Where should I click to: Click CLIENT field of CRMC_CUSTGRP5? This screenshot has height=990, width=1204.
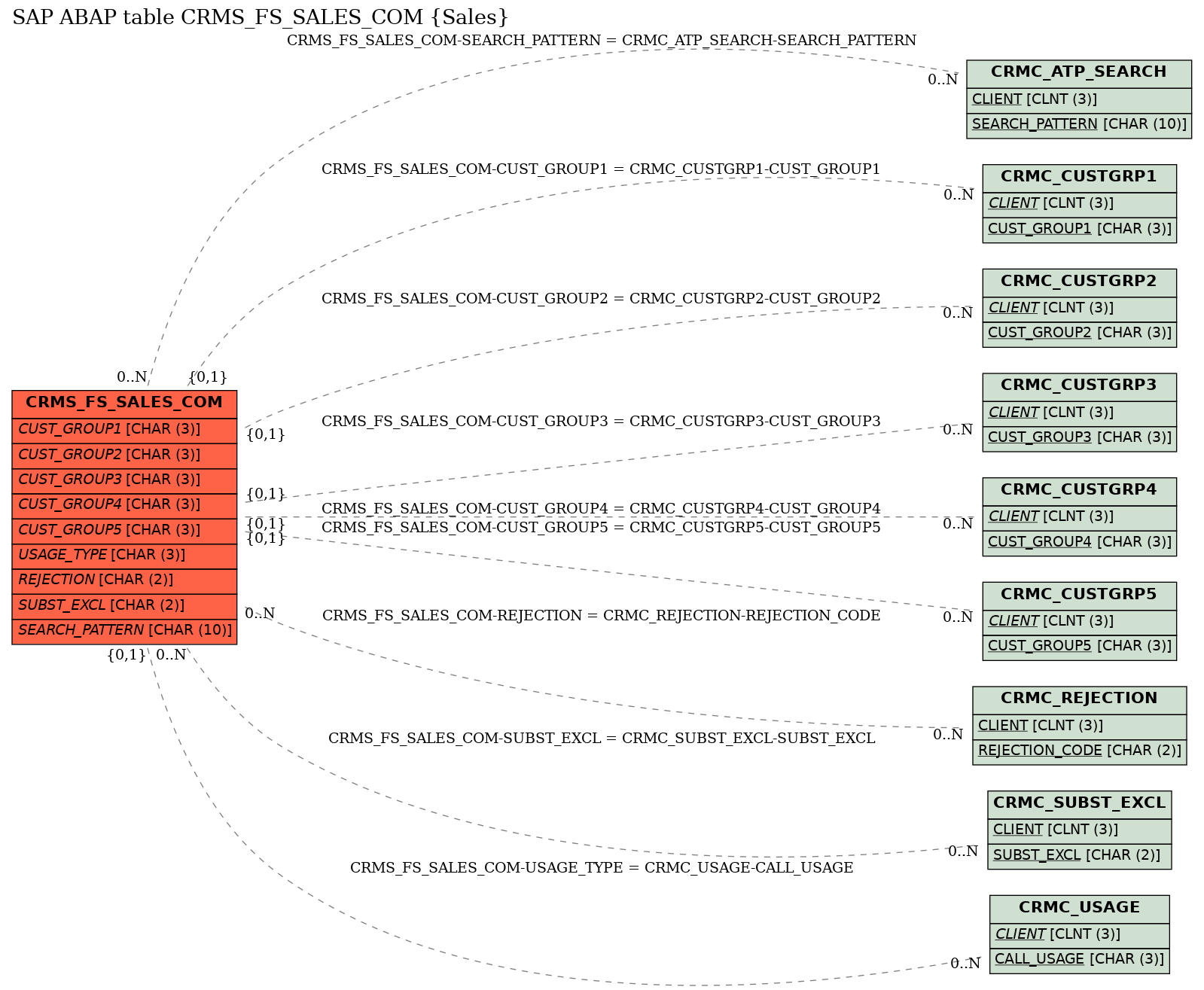[x=1079, y=622]
